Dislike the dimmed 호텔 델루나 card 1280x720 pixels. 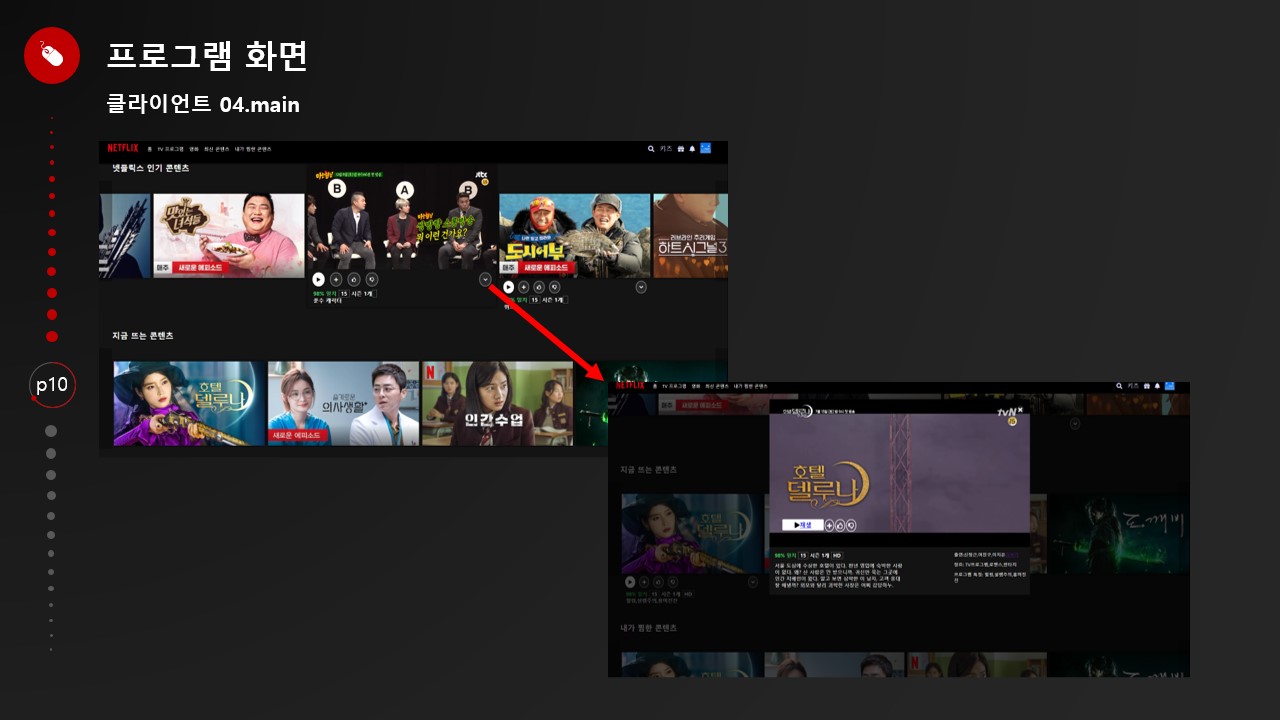[x=671, y=581]
